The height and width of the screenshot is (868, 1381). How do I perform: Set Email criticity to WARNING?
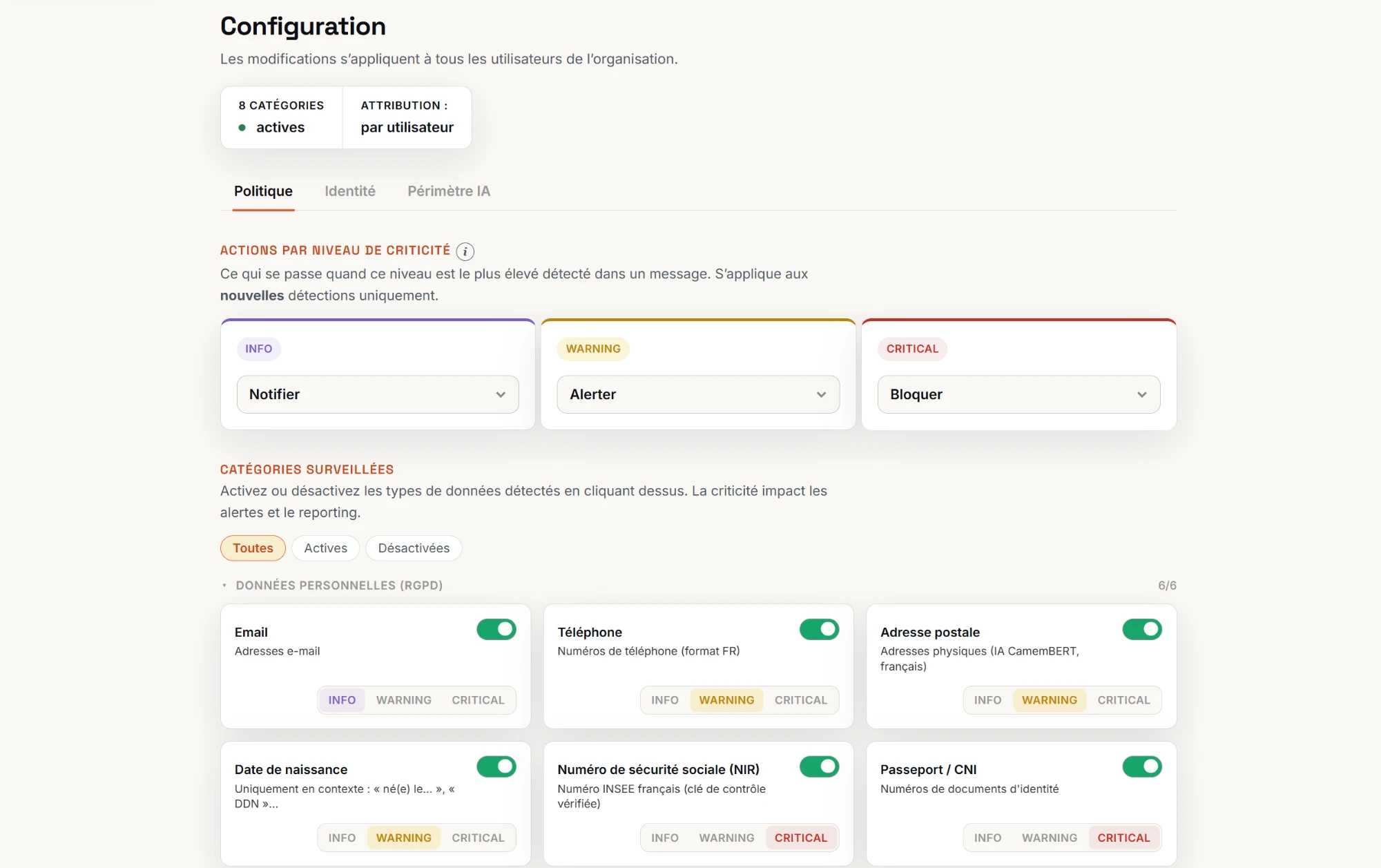pos(404,700)
